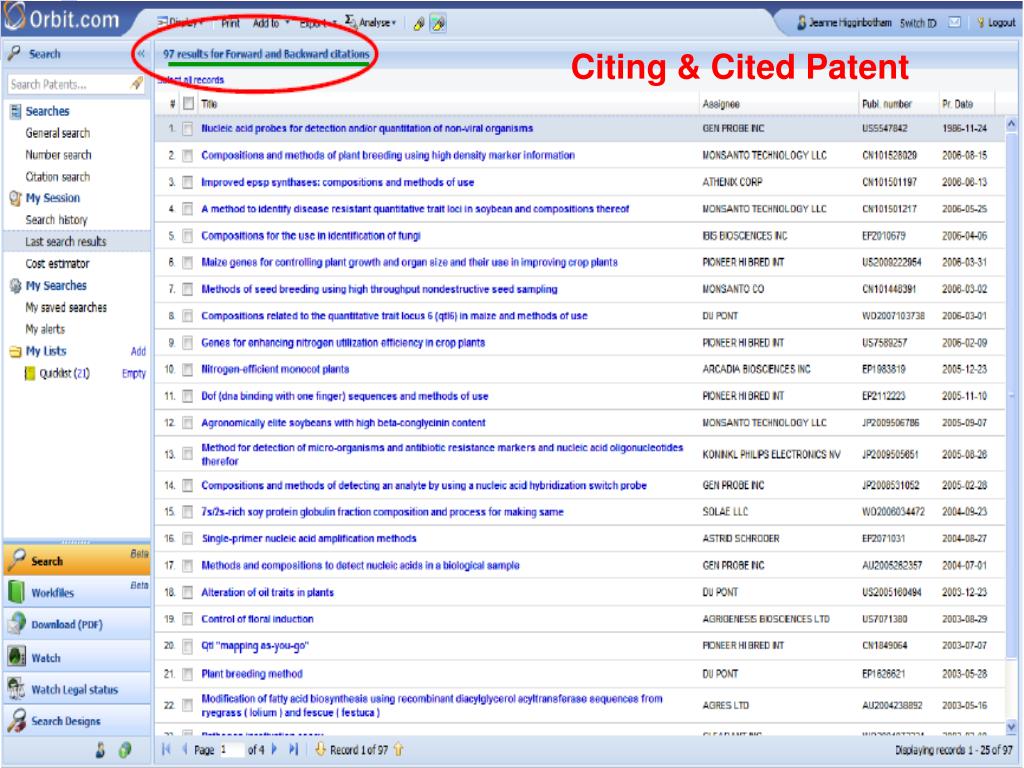
Task: Check the box for Alteration of oil traits
Action: [x=187, y=592]
